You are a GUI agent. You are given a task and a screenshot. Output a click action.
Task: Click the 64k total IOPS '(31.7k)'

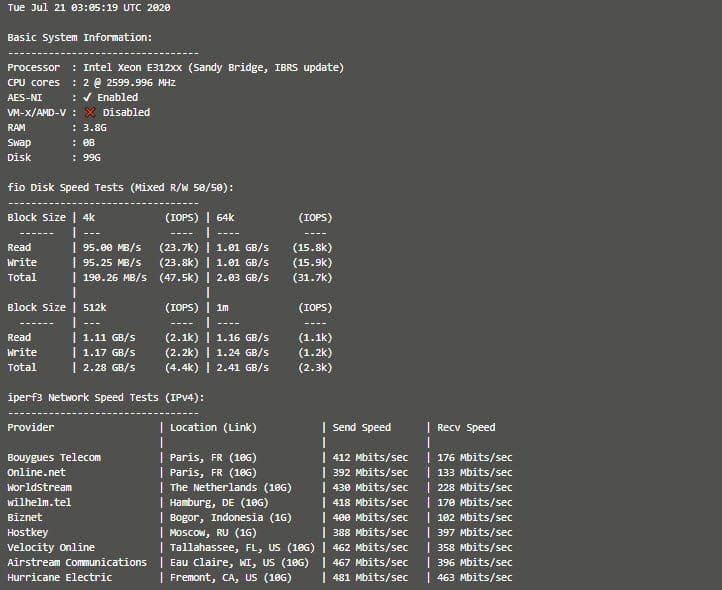click(312, 277)
